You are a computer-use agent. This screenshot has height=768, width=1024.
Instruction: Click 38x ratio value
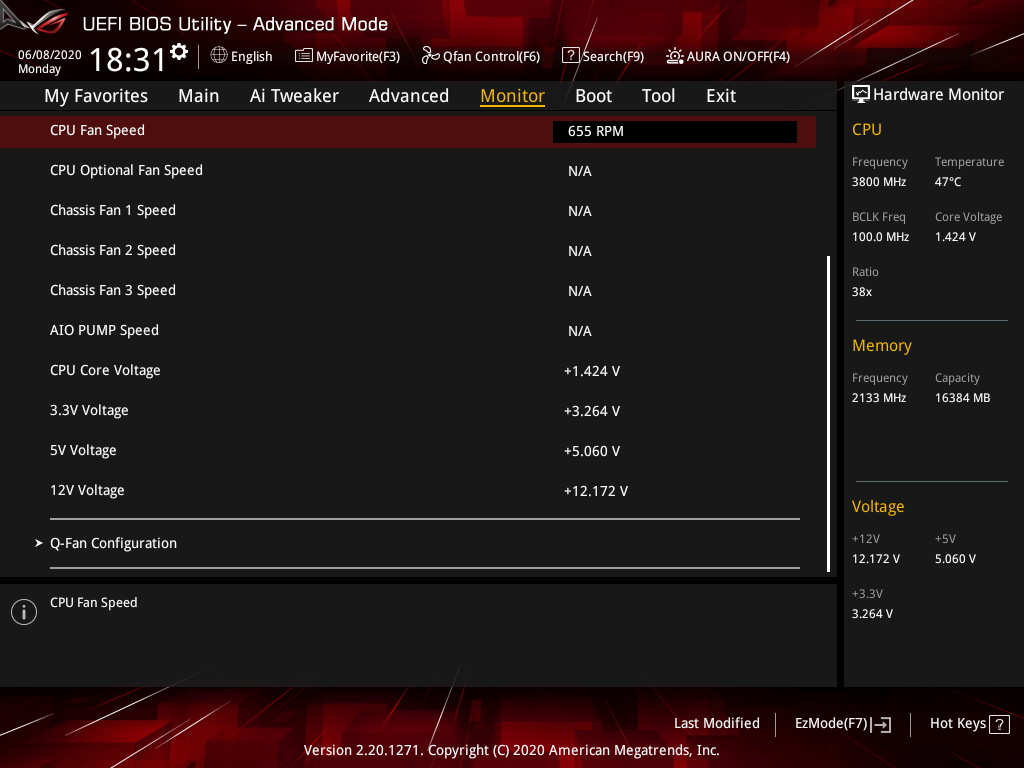coord(862,292)
